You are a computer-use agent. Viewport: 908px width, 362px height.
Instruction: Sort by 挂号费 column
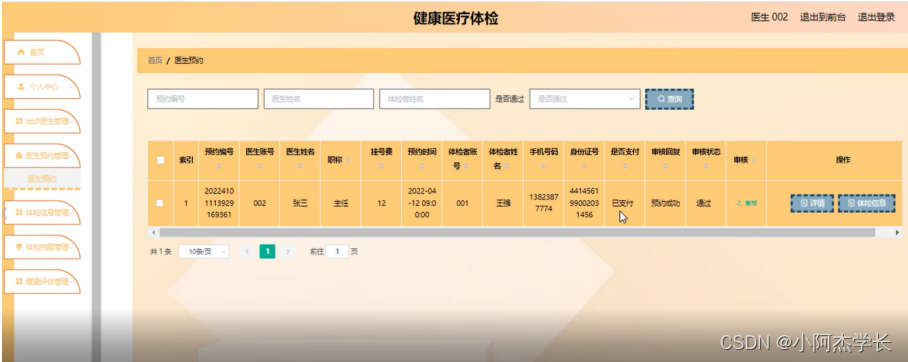381,166
